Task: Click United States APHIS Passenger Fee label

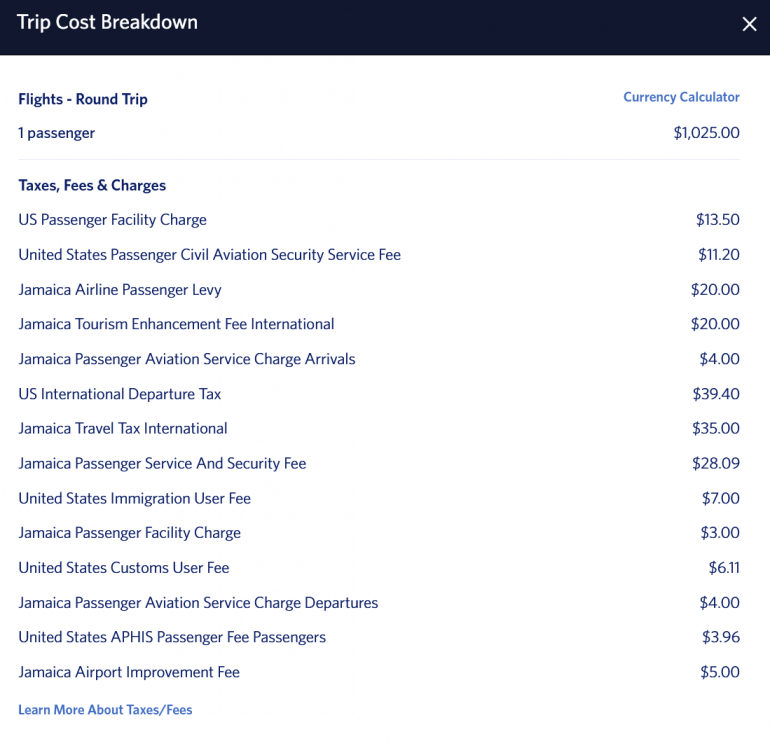Action: [x=172, y=637]
